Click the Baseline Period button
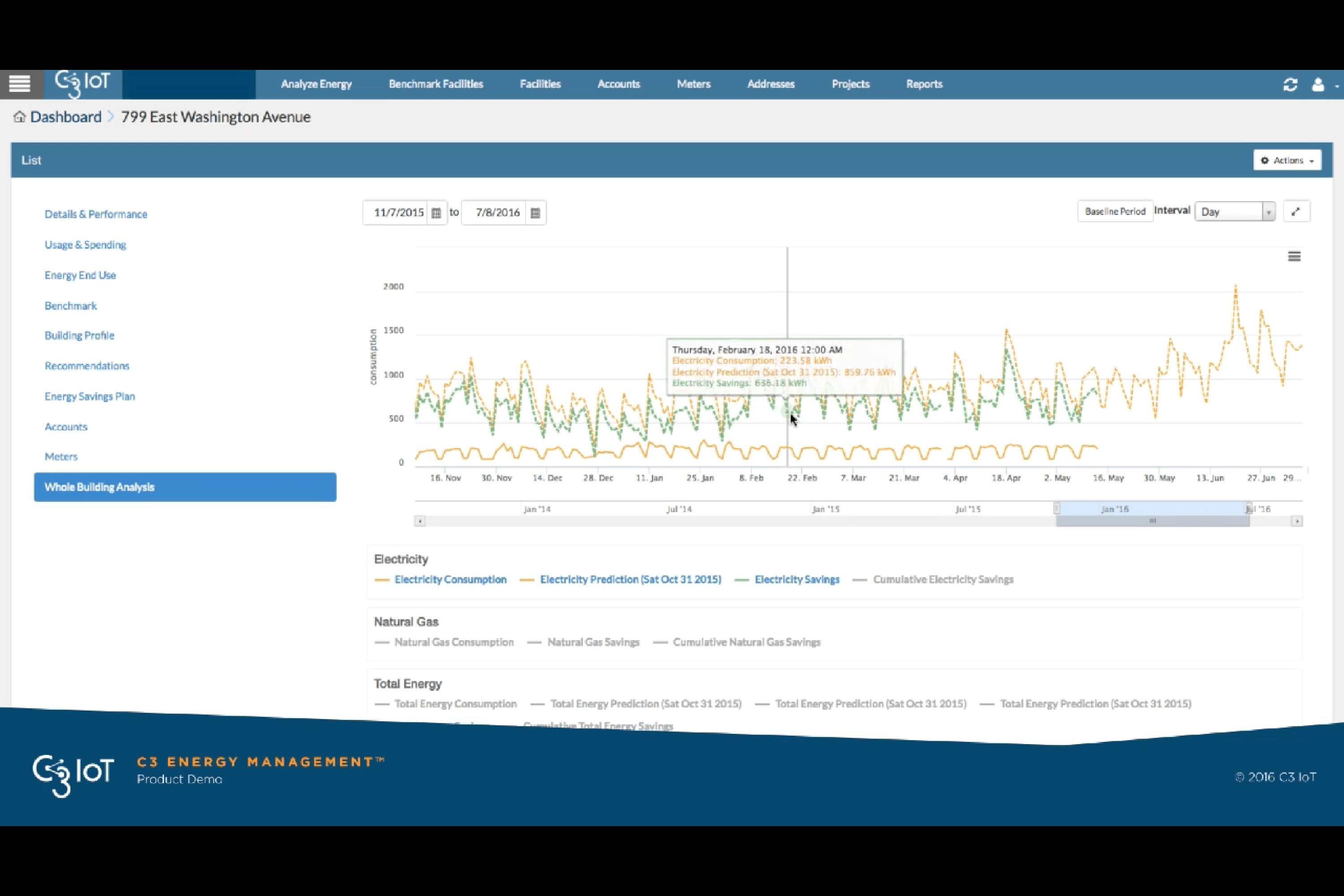1344x896 pixels. tap(1116, 211)
